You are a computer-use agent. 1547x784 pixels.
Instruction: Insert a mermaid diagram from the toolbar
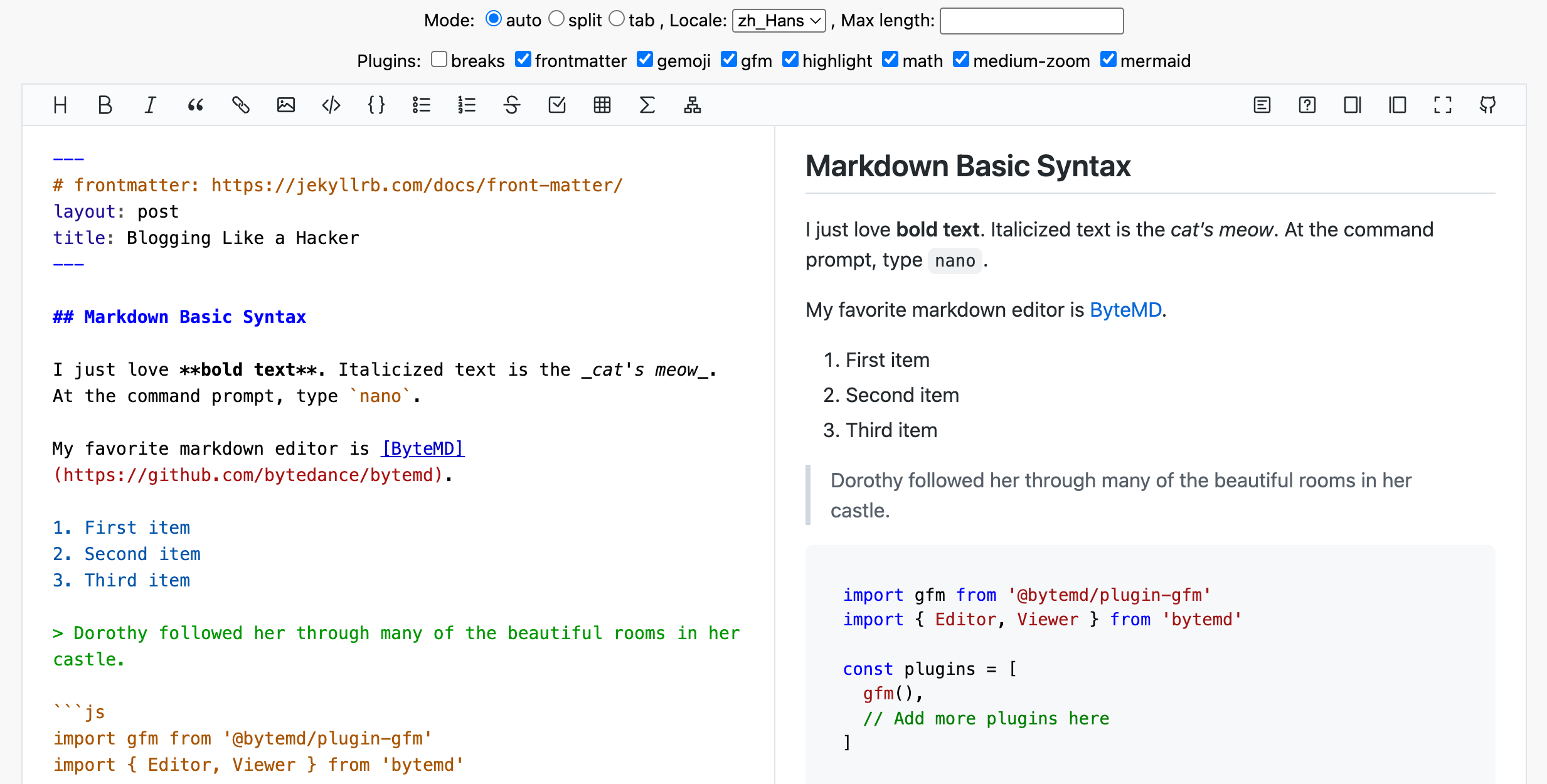click(693, 105)
